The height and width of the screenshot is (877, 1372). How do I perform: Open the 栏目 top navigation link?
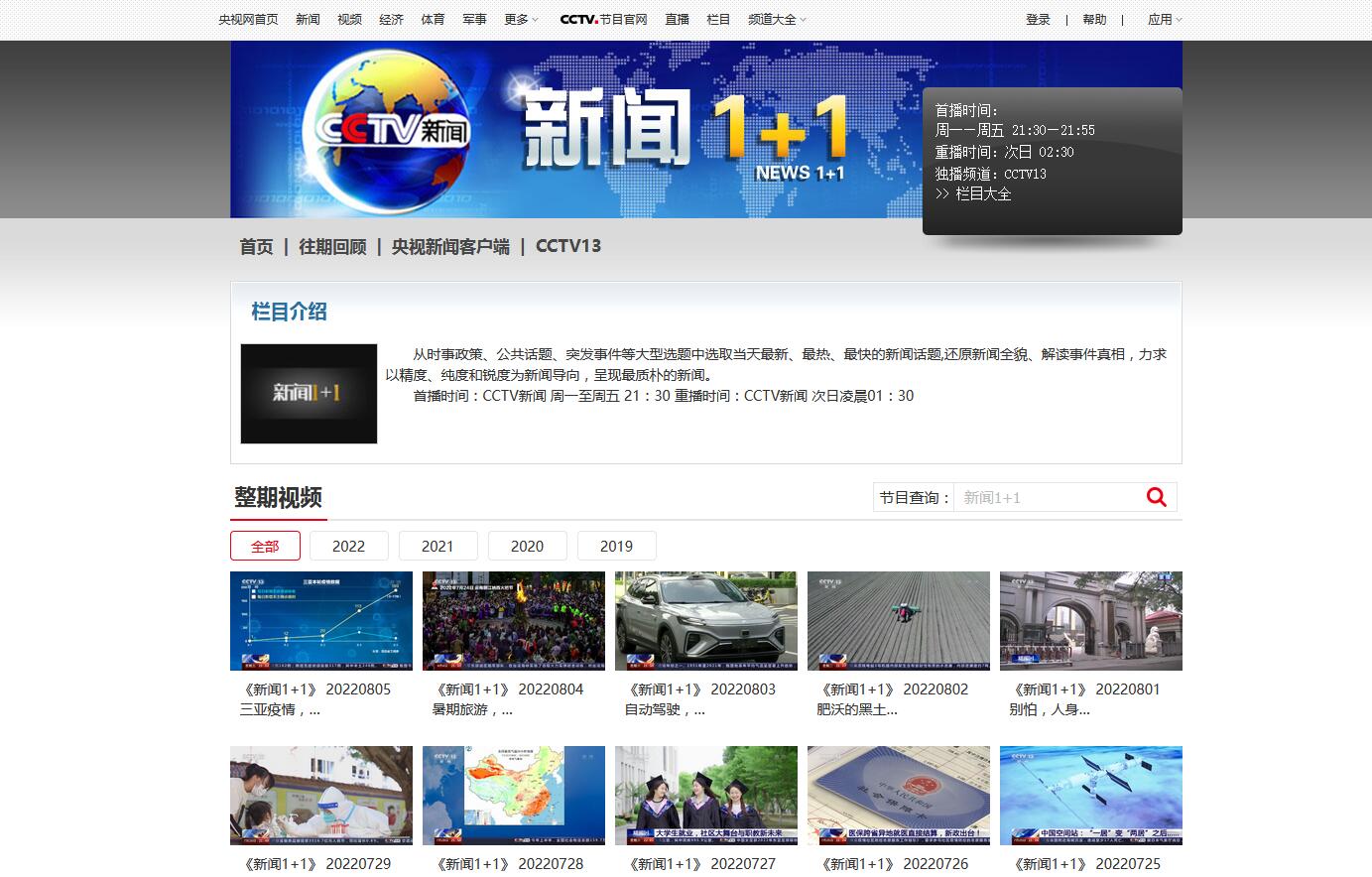(718, 20)
